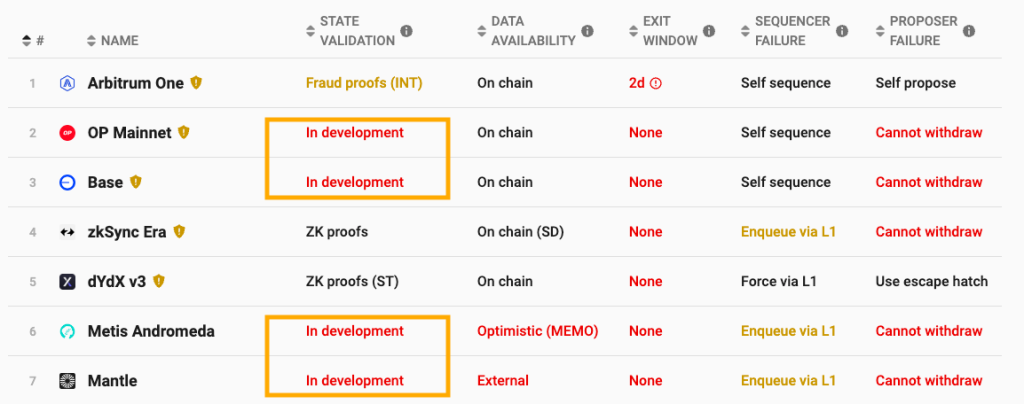Click the dYdX v3 logo icon

pyautogui.click(x=67, y=282)
